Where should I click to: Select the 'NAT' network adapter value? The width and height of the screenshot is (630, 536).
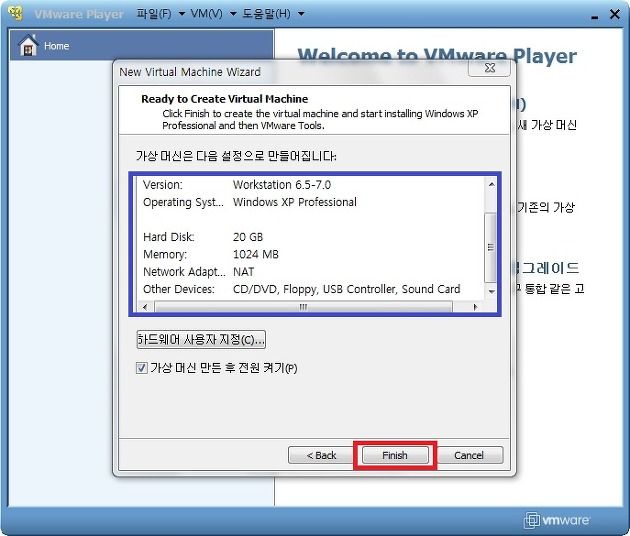click(243, 272)
